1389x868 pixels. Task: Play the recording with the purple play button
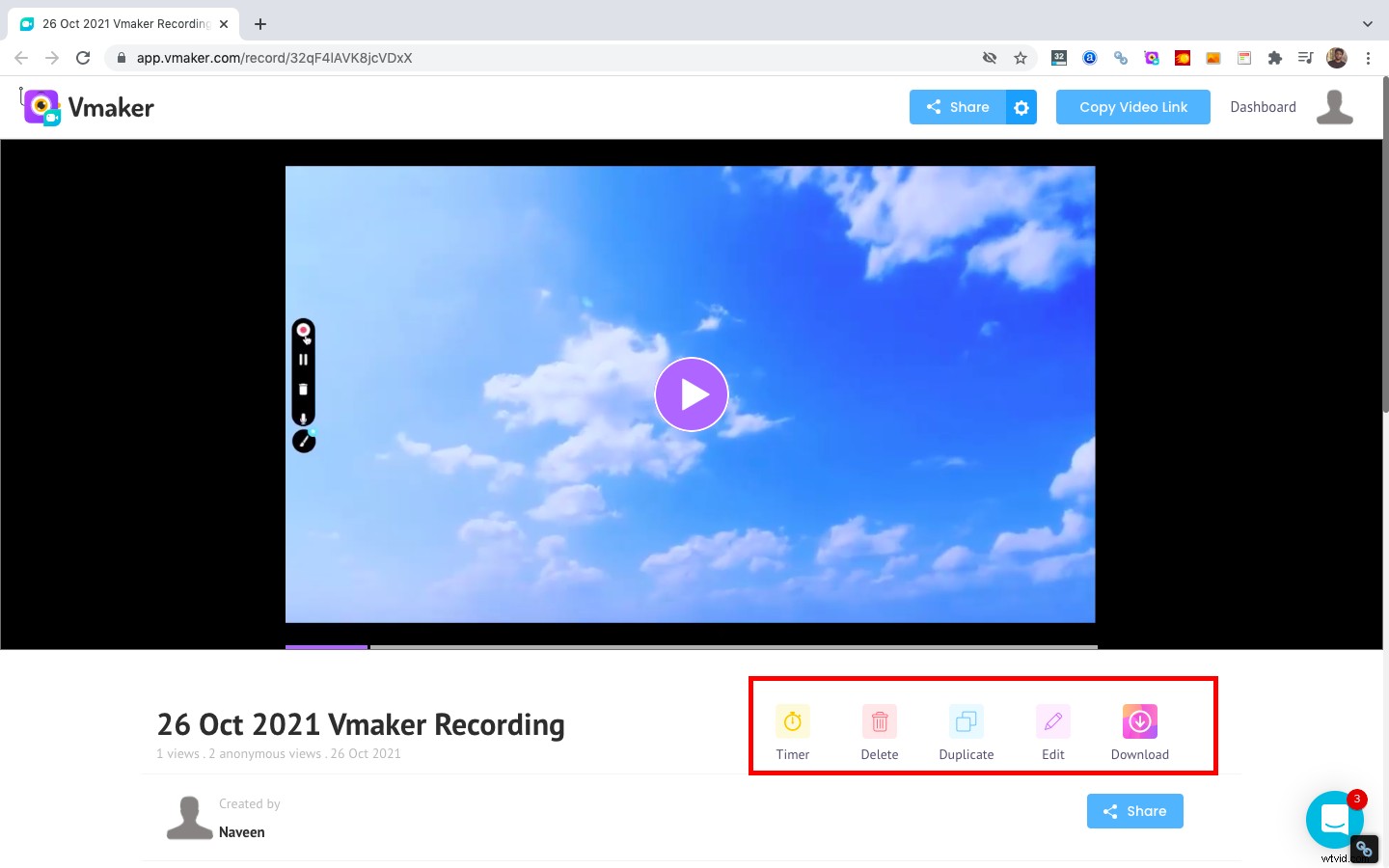tap(692, 393)
